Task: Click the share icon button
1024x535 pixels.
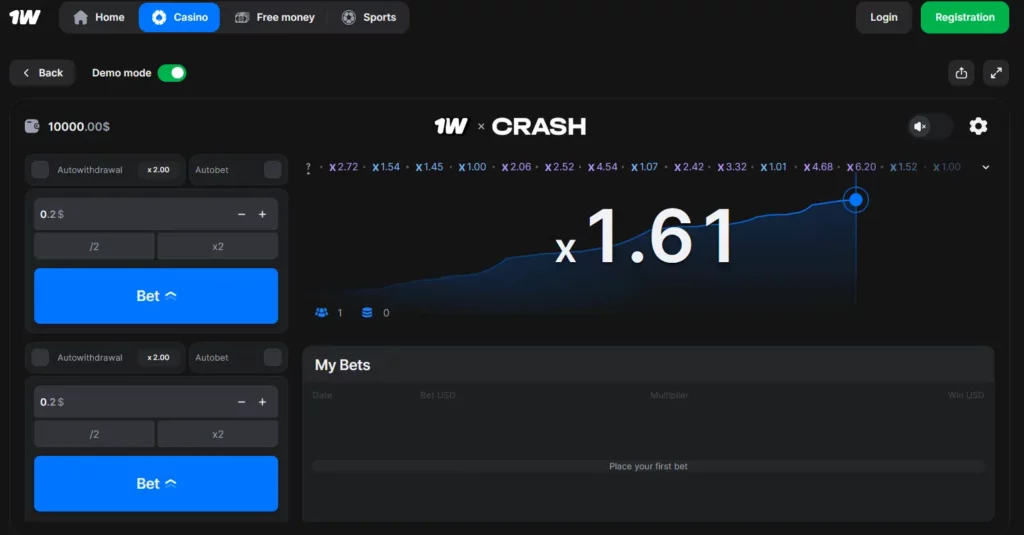Action: [961, 73]
